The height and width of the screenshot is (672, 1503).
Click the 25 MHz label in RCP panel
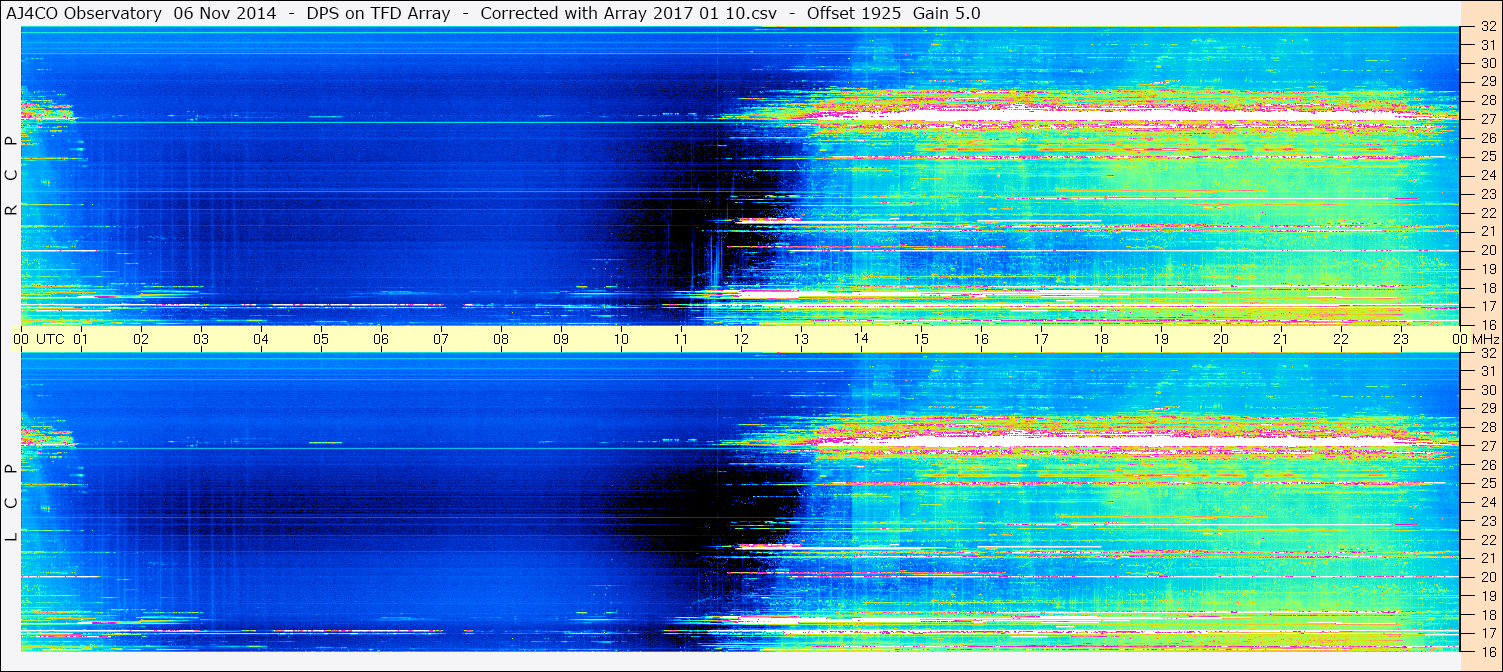[x=1487, y=156]
